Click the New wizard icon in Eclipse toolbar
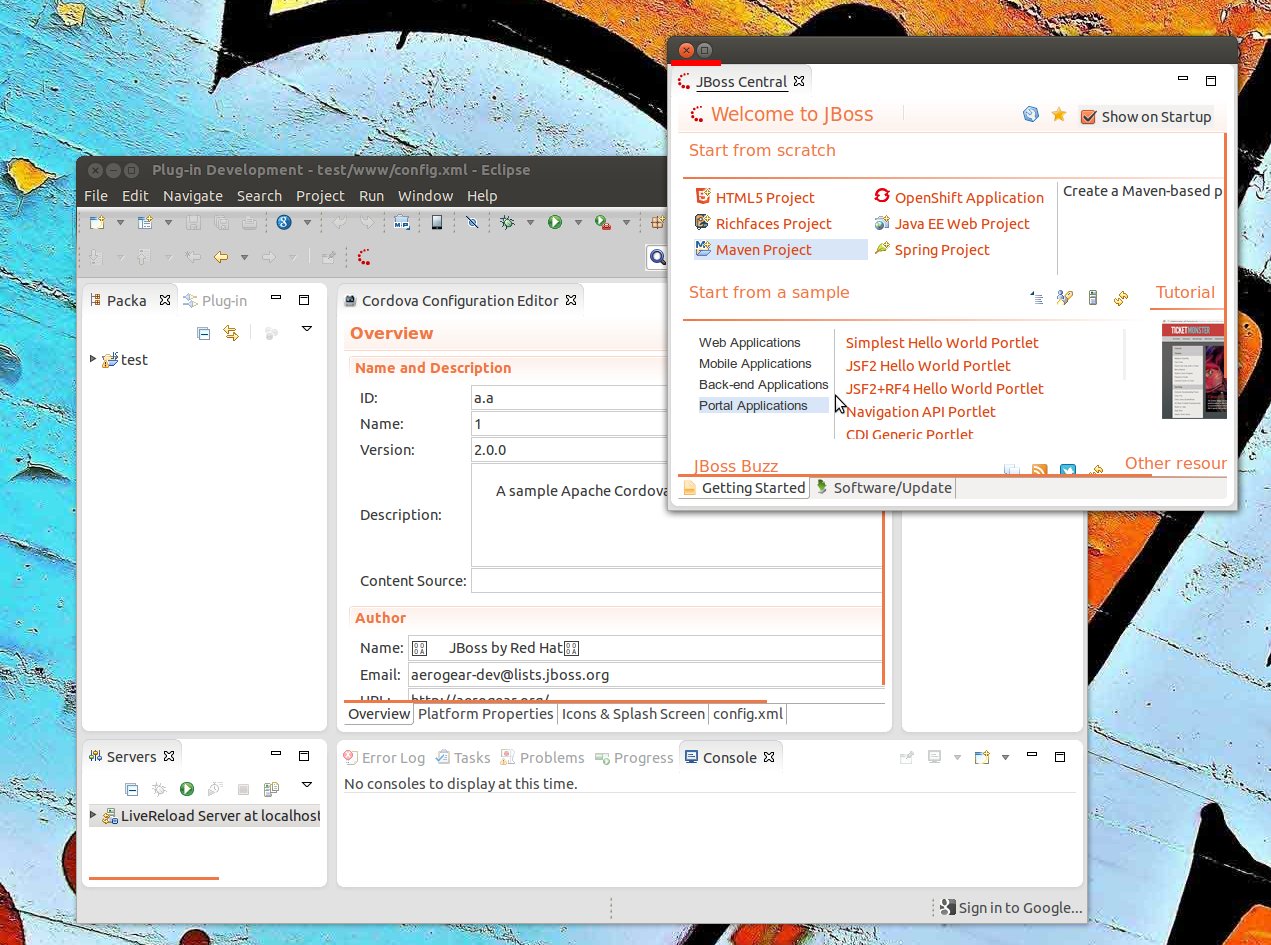This screenshot has width=1271, height=945. pyautogui.click(x=97, y=222)
